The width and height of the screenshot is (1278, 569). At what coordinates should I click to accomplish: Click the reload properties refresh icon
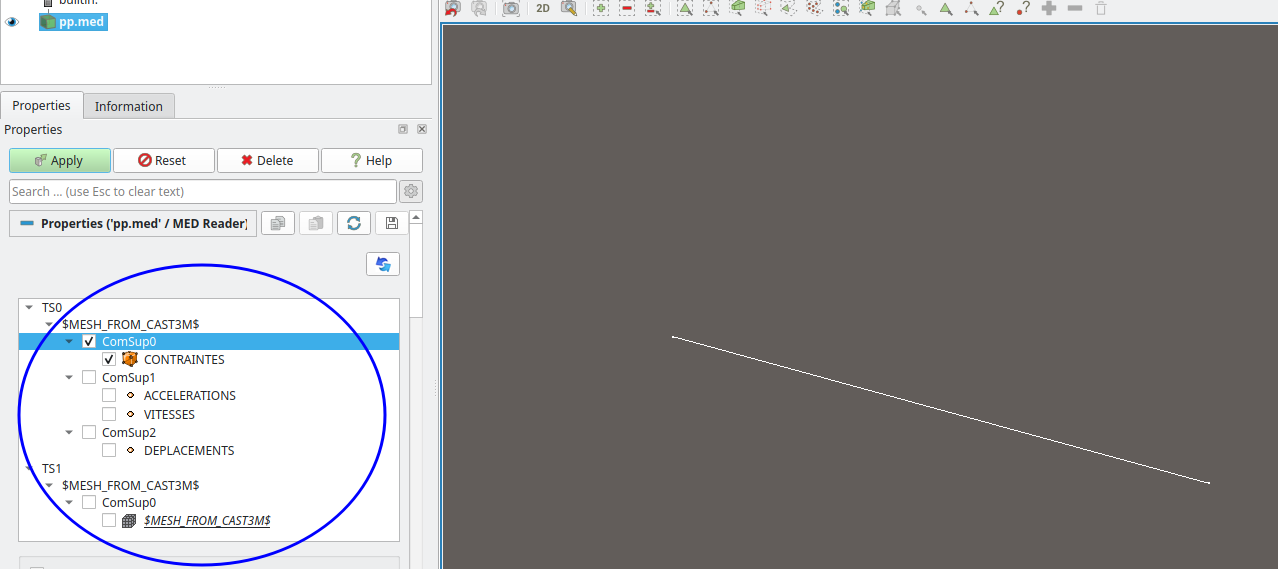[x=353, y=223]
